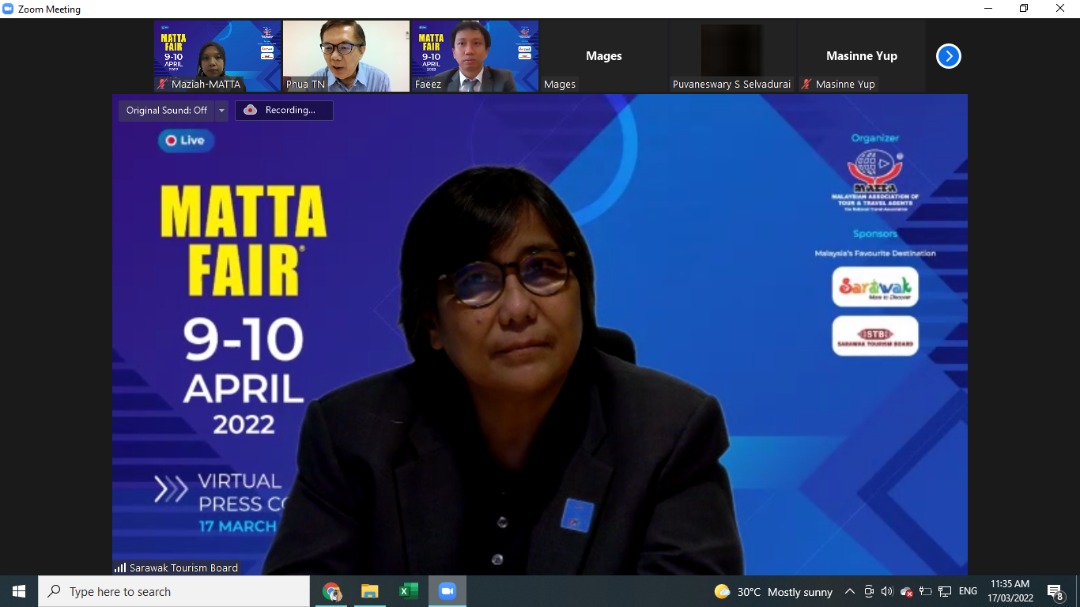Select Maziah-MATTA's video thumbnail
The image size is (1080, 607).
click(217, 56)
